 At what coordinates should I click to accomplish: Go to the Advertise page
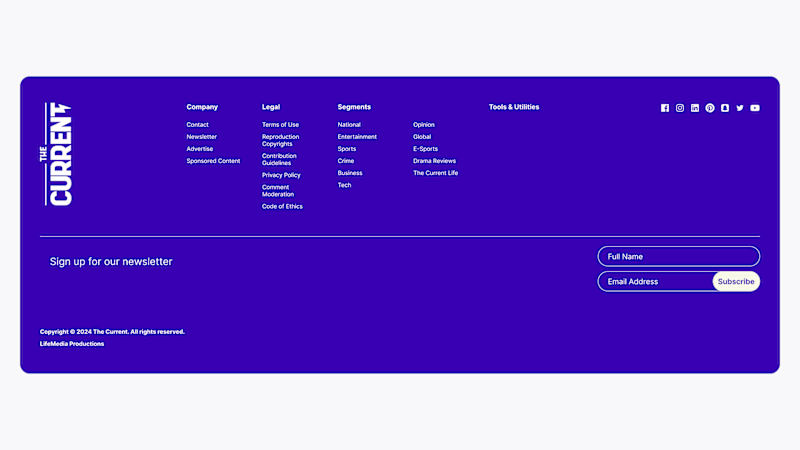[x=199, y=149]
